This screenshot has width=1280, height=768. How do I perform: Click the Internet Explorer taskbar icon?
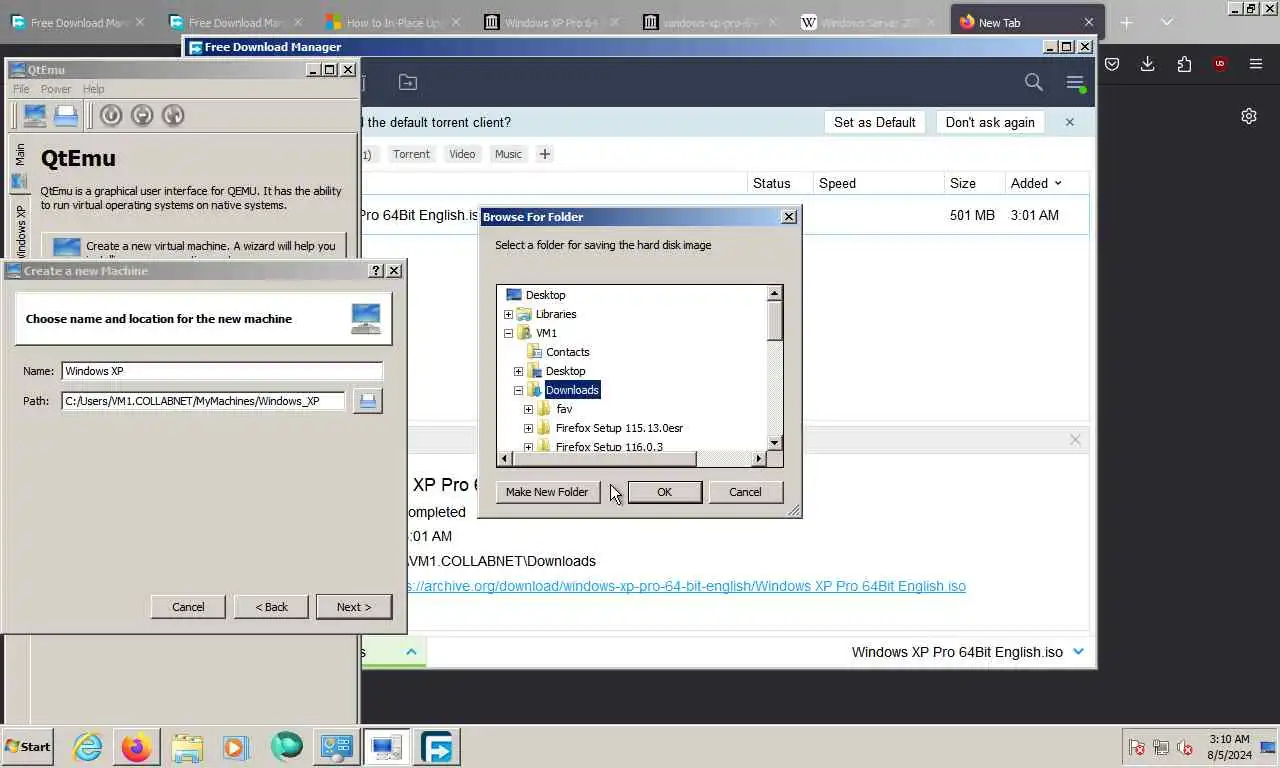(x=88, y=747)
